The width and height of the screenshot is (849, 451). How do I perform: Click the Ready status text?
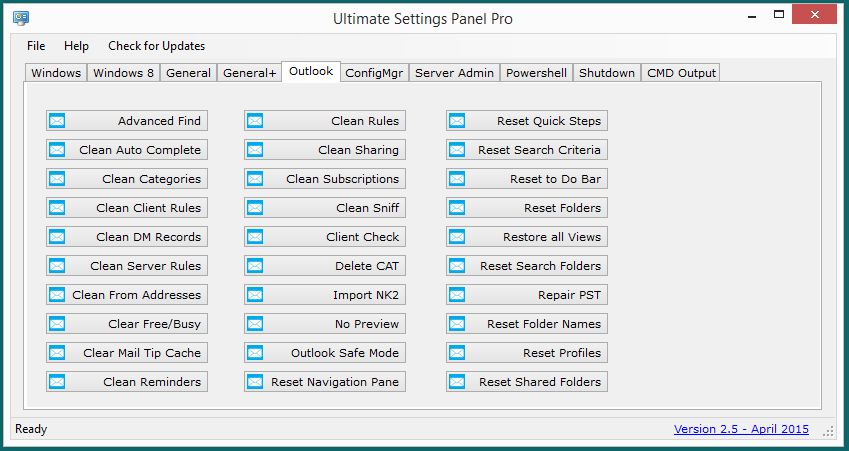click(31, 429)
